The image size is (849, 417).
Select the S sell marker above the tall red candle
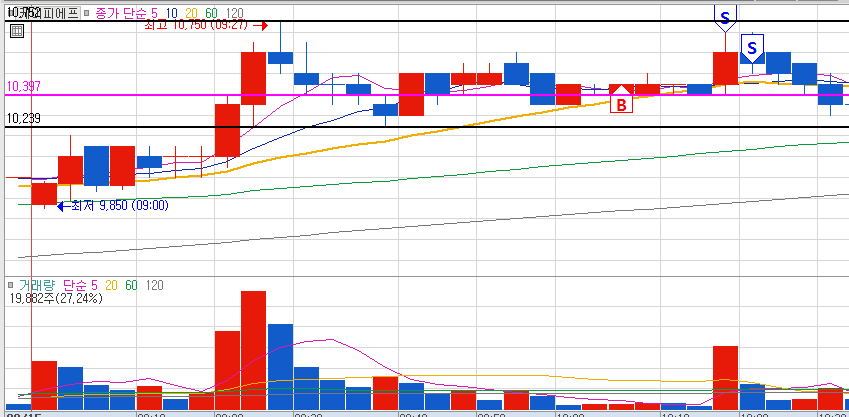coord(725,17)
